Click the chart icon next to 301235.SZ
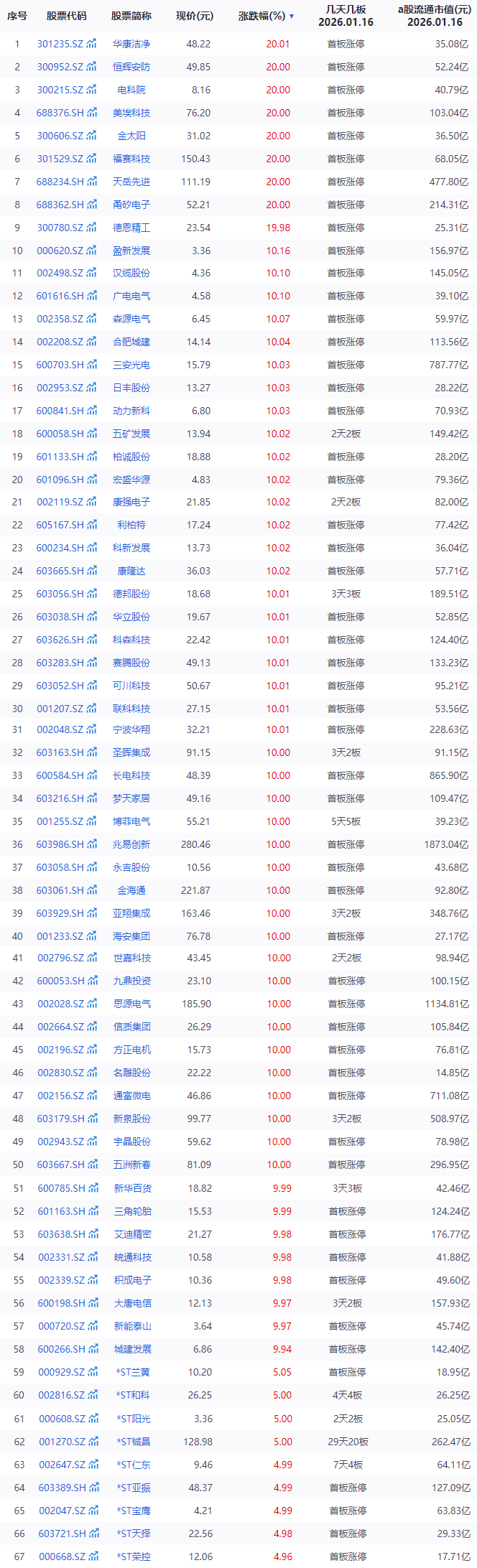 (92, 45)
